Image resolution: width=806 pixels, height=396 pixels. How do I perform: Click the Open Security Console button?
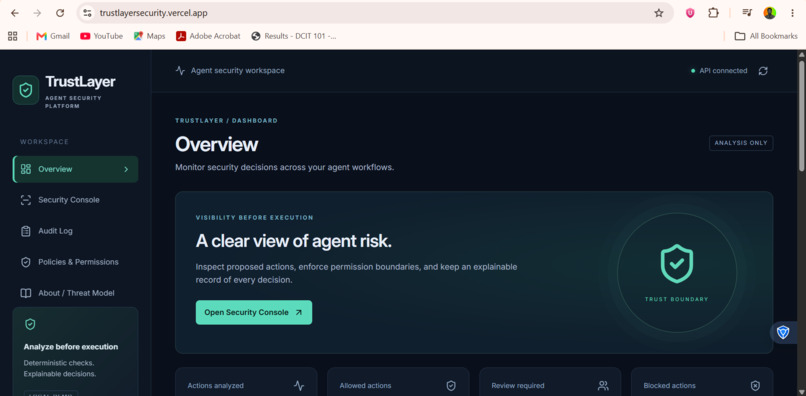point(253,312)
